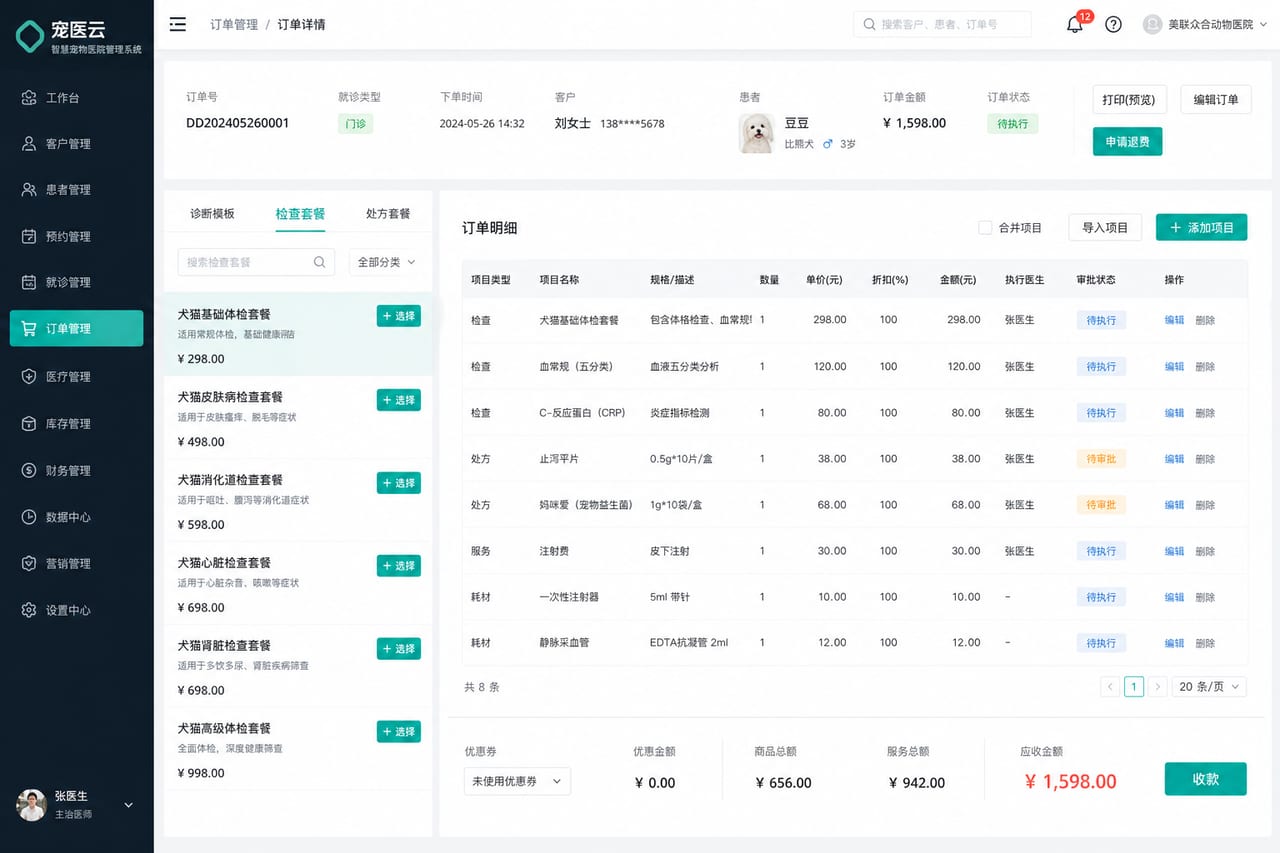Open 客户管理 in the sidebar
The height and width of the screenshot is (853, 1280).
click(76, 144)
